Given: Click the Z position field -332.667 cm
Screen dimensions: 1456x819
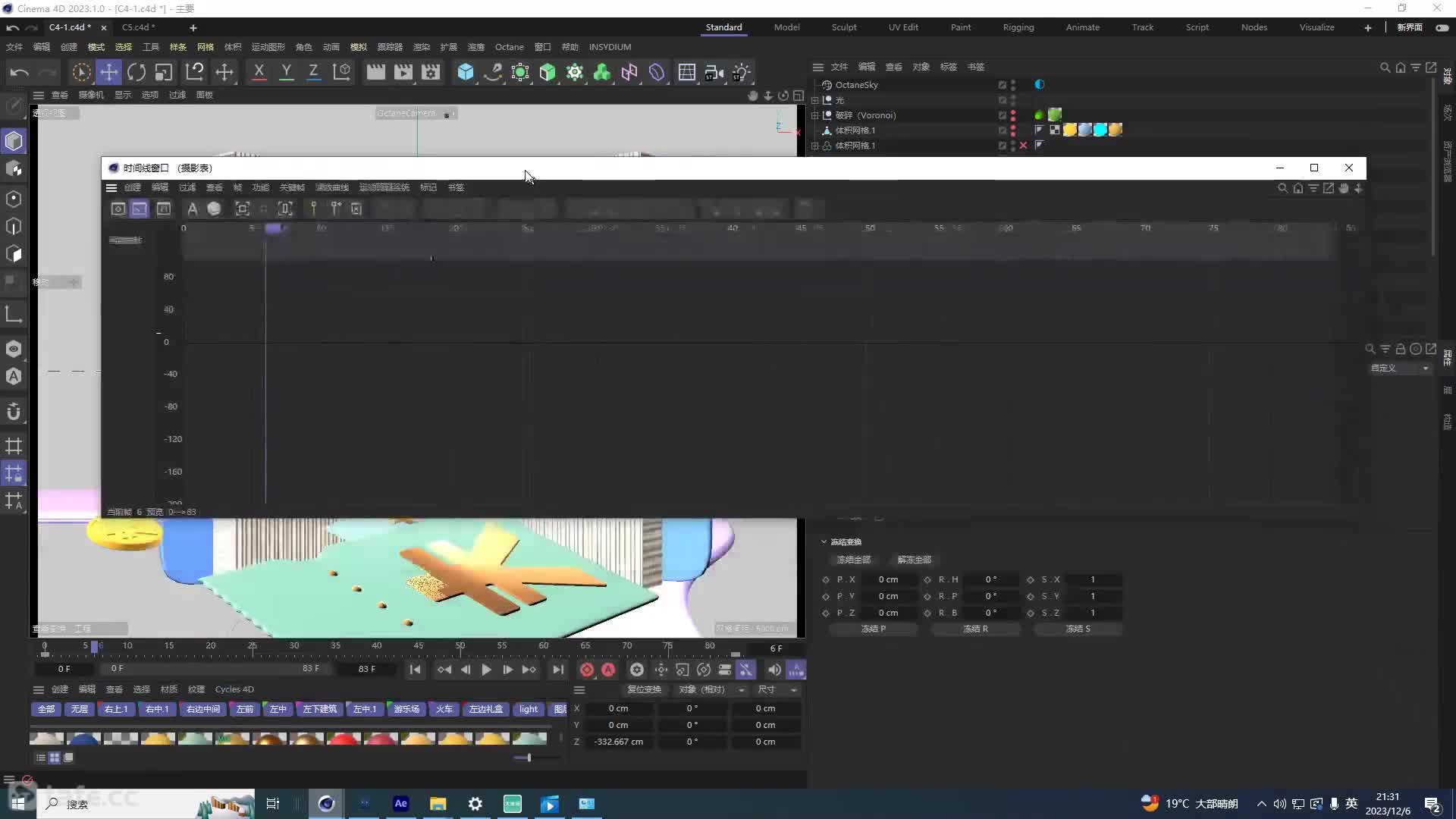Looking at the screenshot, I should point(618,742).
